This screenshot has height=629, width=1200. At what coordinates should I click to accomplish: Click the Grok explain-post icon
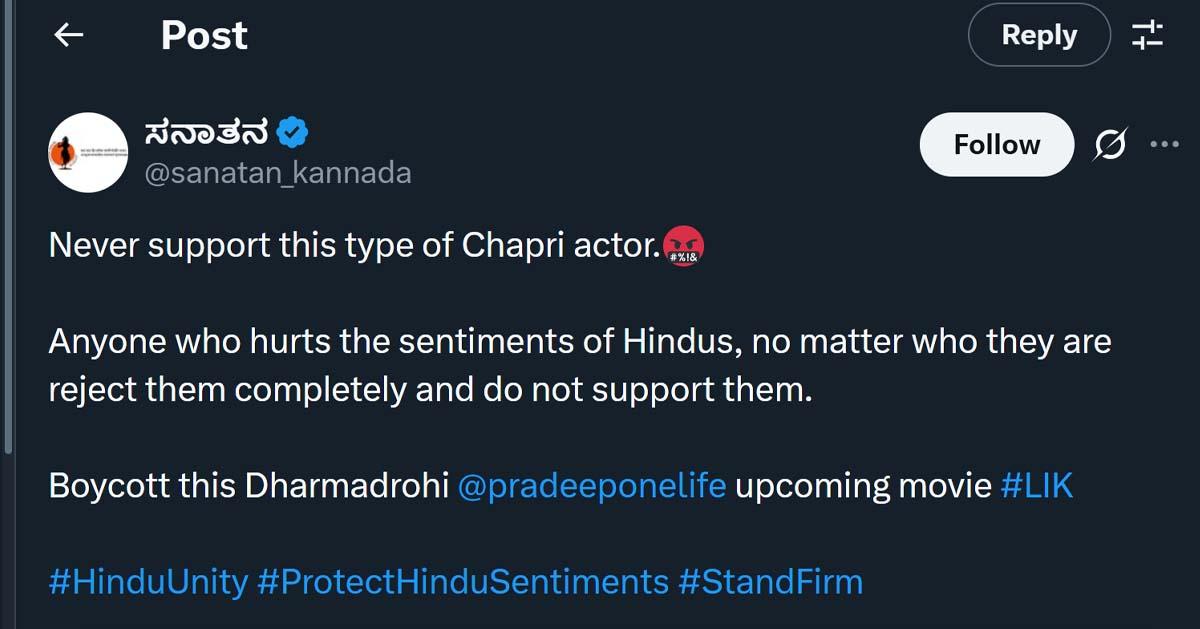click(x=1109, y=146)
